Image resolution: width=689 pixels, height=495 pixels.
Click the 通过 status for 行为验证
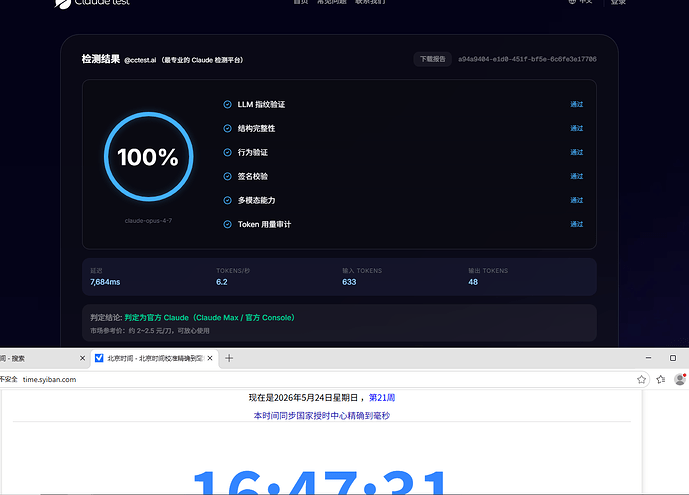(x=577, y=152)
